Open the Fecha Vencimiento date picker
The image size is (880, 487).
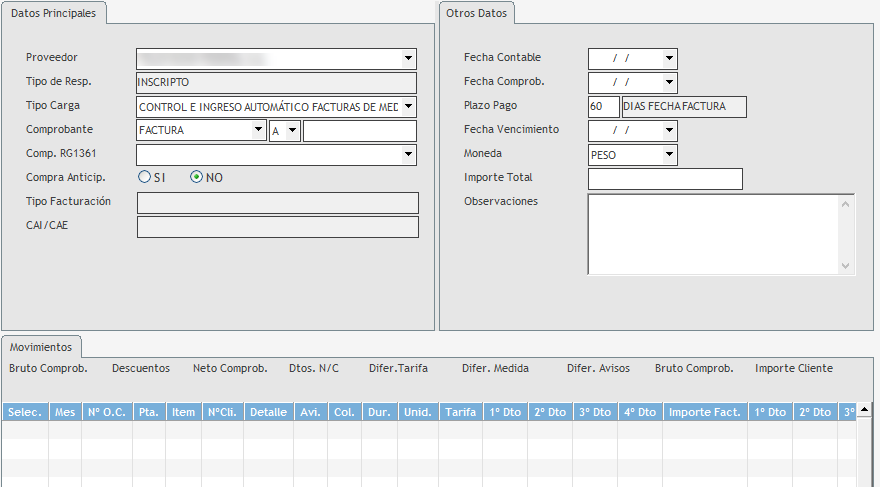tap(669, 130)
